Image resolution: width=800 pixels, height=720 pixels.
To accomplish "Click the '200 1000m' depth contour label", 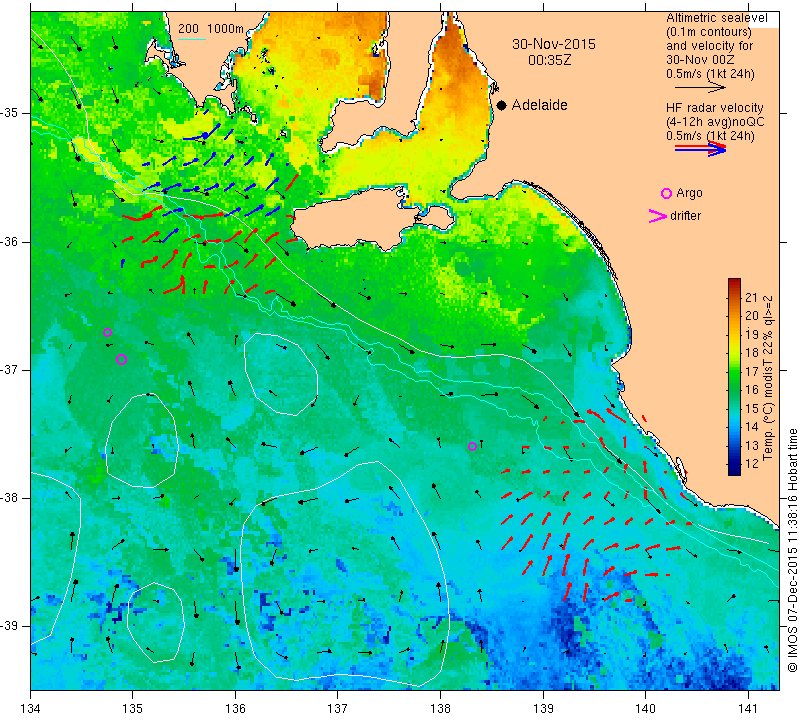I will (x=211, y=29).
